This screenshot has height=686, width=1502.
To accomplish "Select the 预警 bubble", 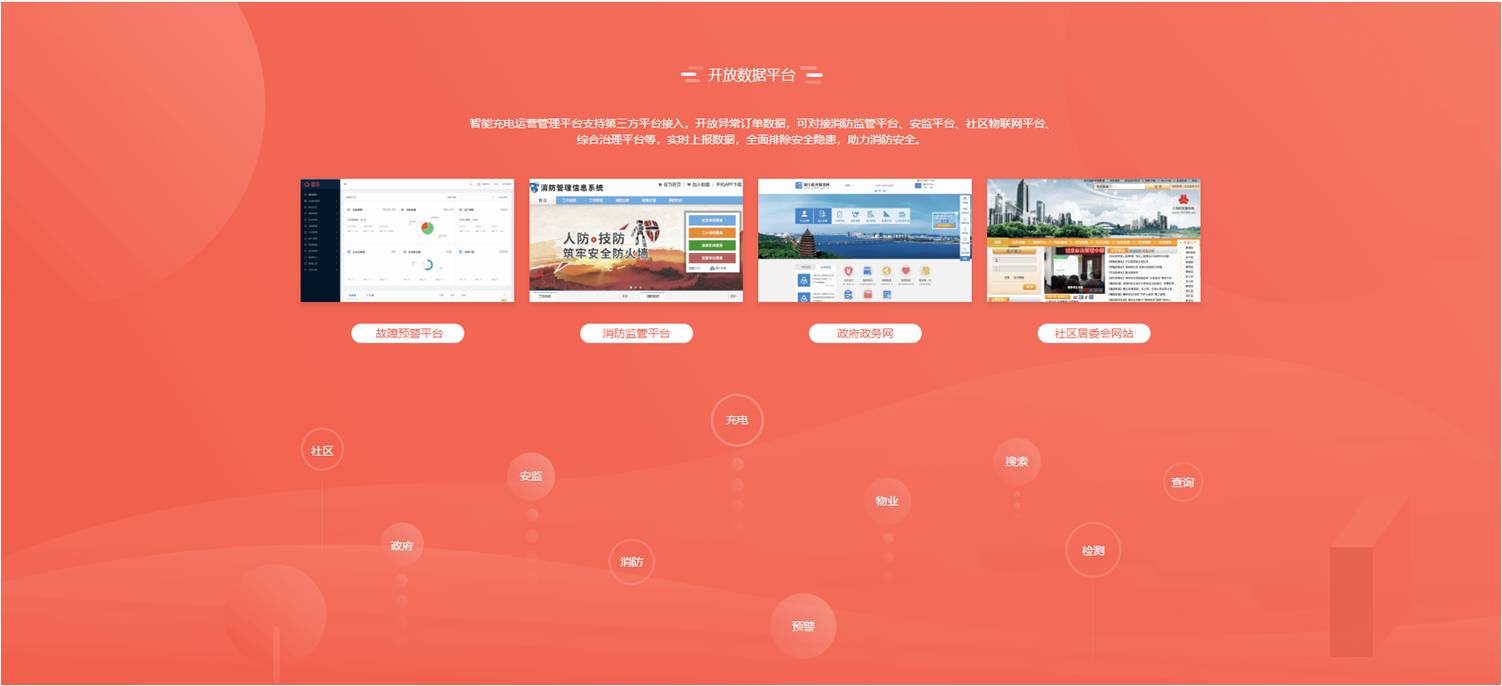I will 803,626.
